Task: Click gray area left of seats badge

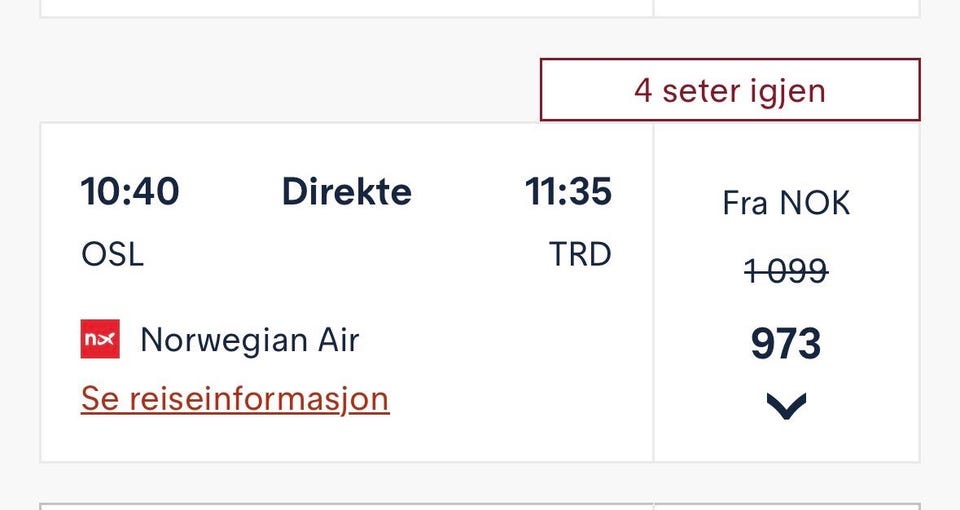Action: click(288, 90)
